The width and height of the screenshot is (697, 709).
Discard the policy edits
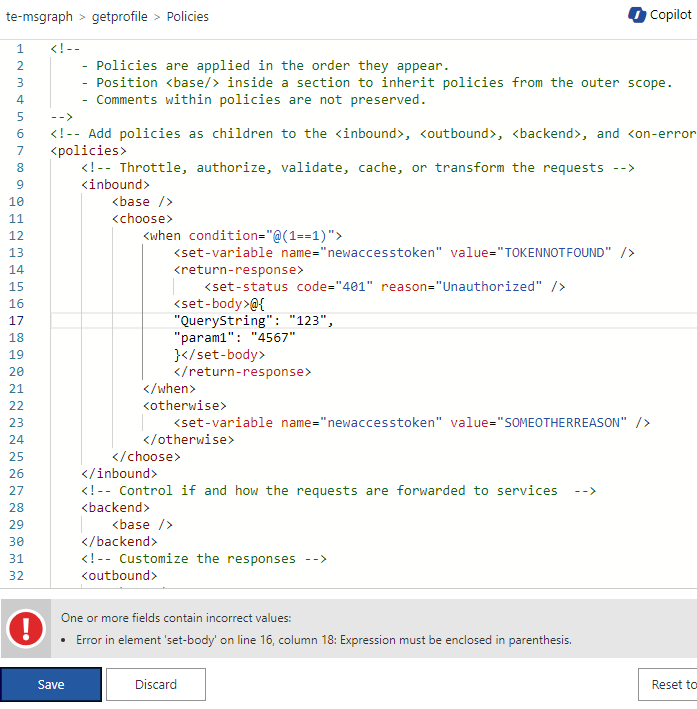[156, 684]
